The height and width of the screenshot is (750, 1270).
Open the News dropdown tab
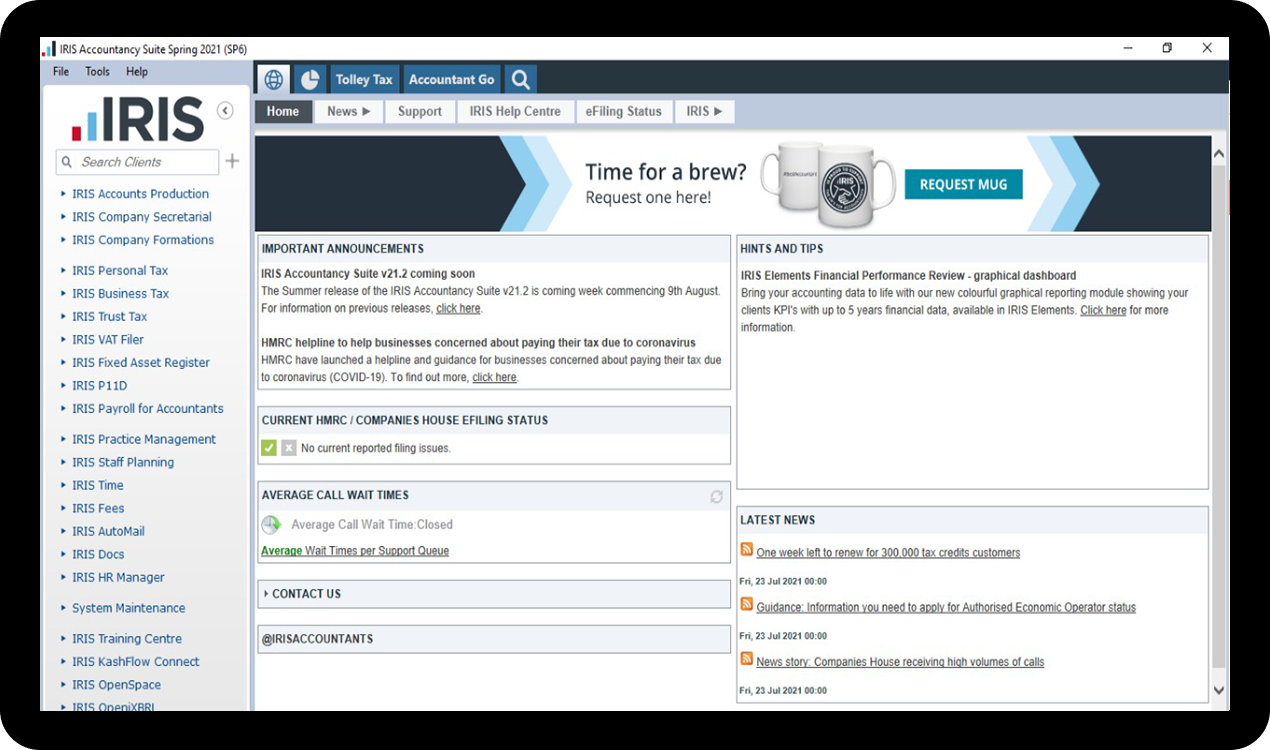[x=348, y=112]
